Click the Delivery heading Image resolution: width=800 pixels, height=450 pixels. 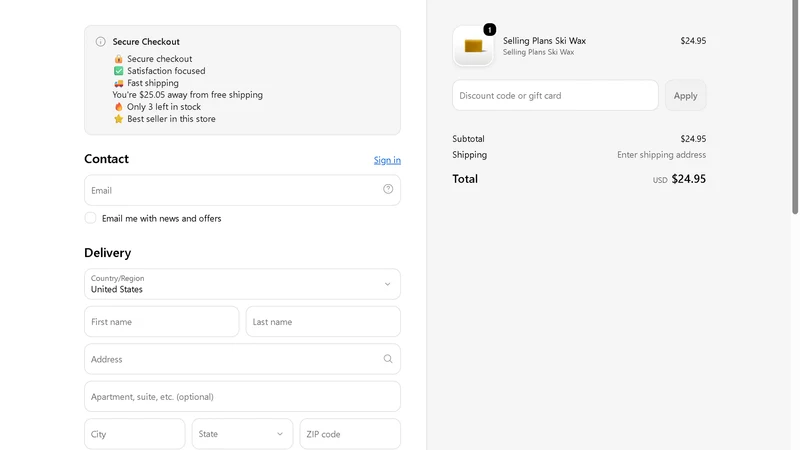108,253
